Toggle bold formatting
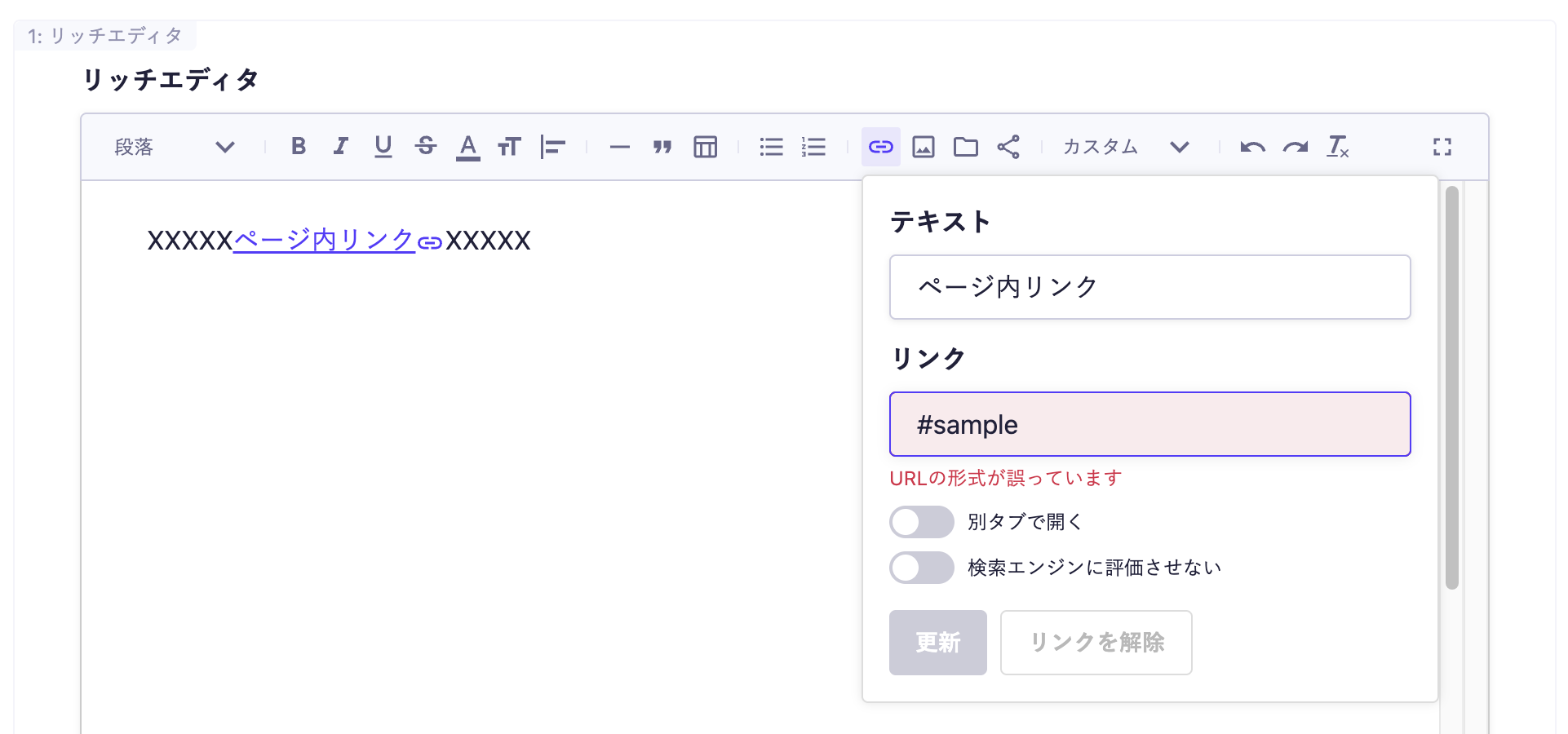Viewport: 1568px width, 734px height. [x=299, y=147]
